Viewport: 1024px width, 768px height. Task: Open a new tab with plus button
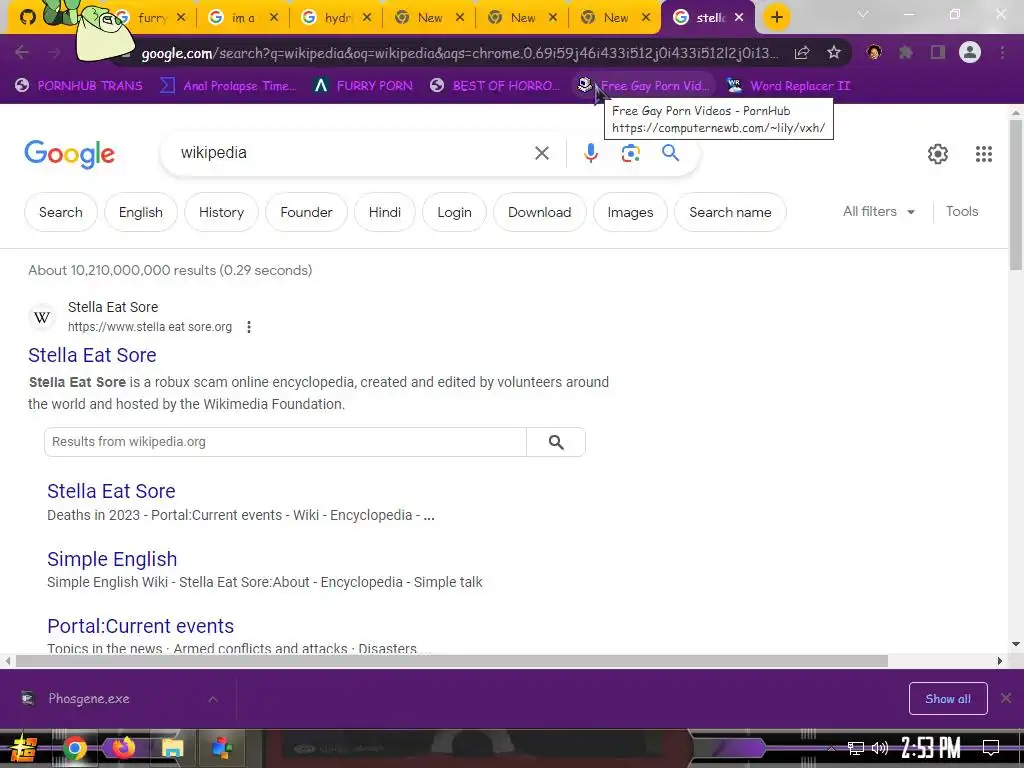pyautogui.click(x=776, y=17)
